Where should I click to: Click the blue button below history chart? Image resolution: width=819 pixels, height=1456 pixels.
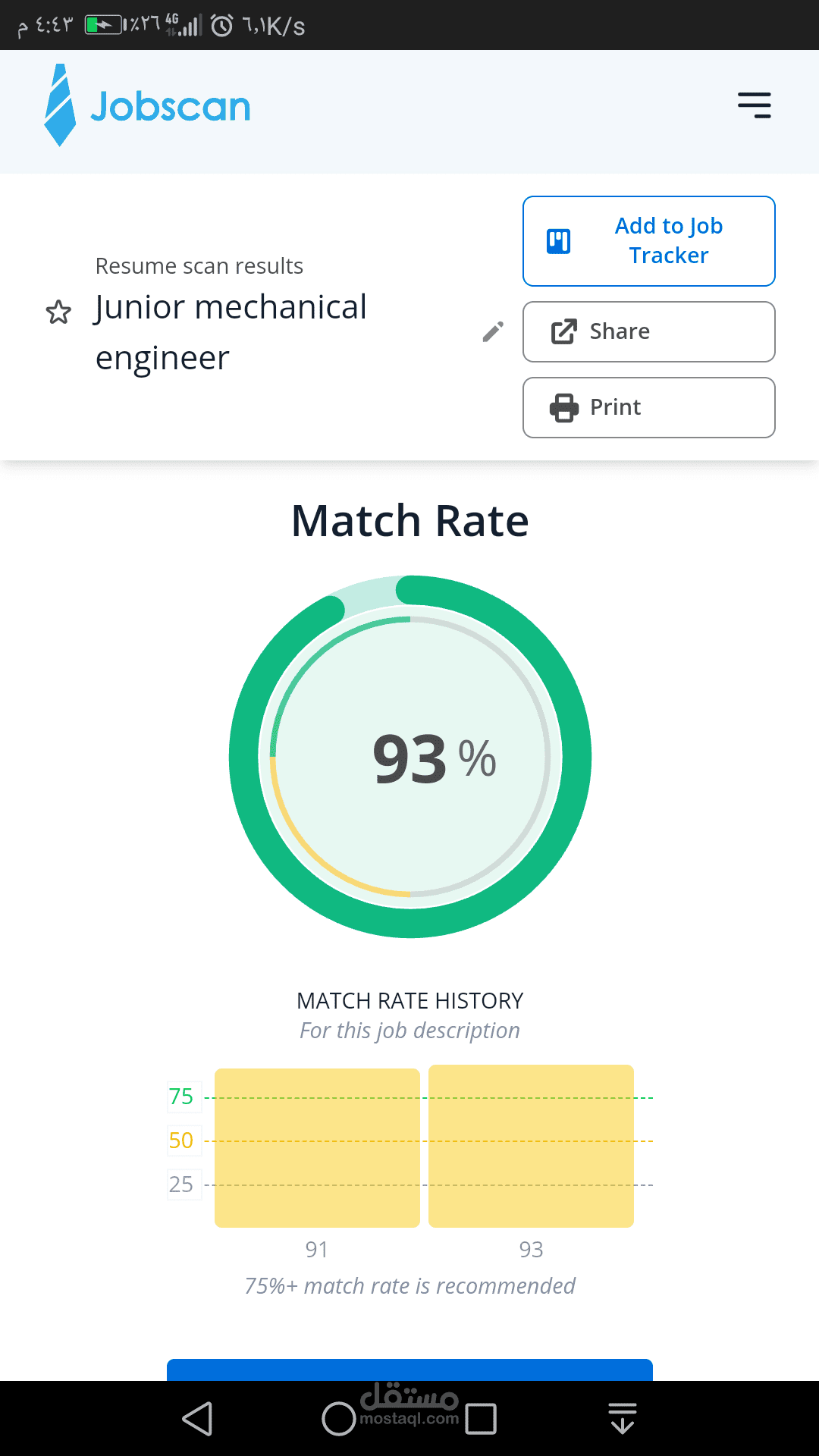coord(409,1370)
